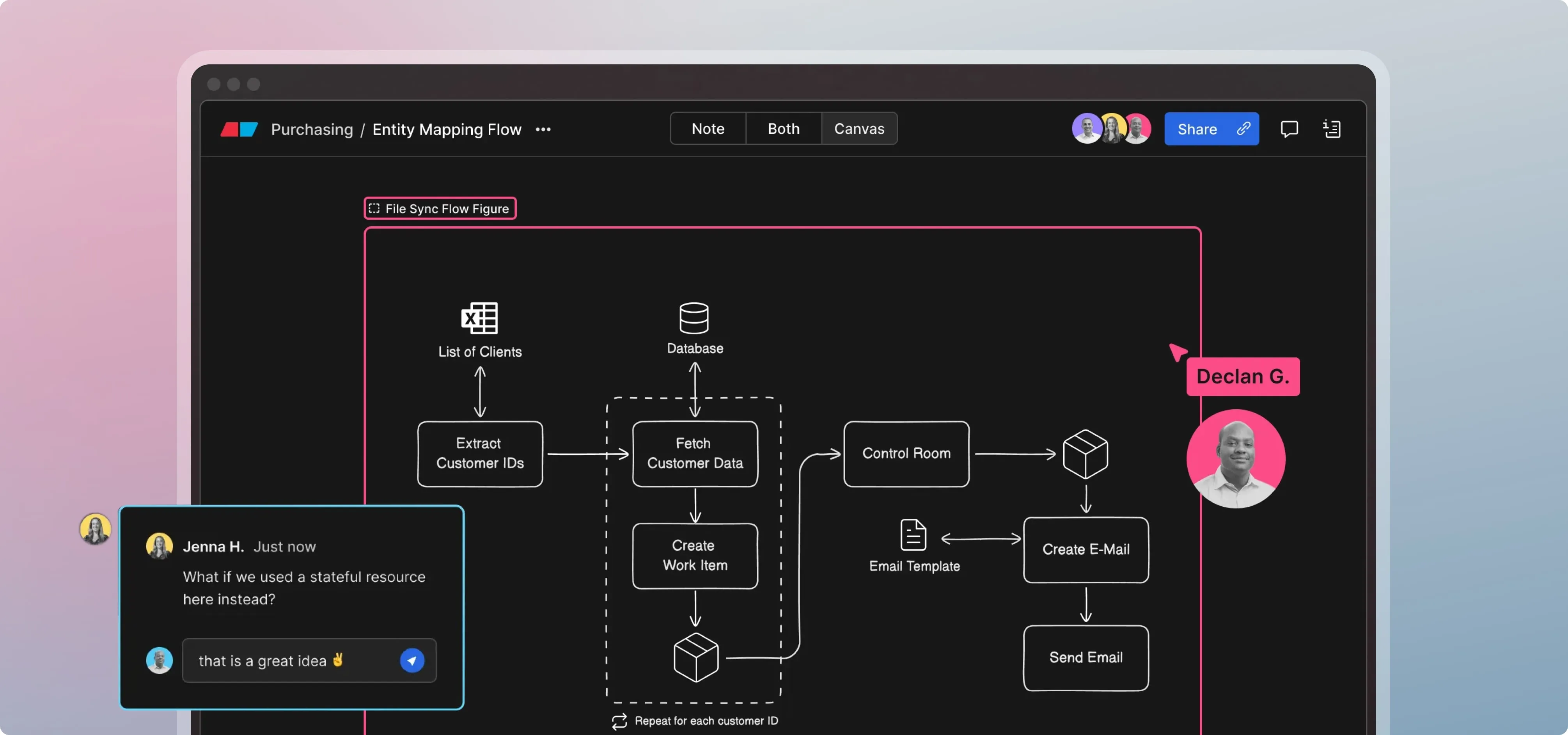Switch to the Canvas view tab
Viewport: 1568px width, 735px height.
click(x=859, y=128)
